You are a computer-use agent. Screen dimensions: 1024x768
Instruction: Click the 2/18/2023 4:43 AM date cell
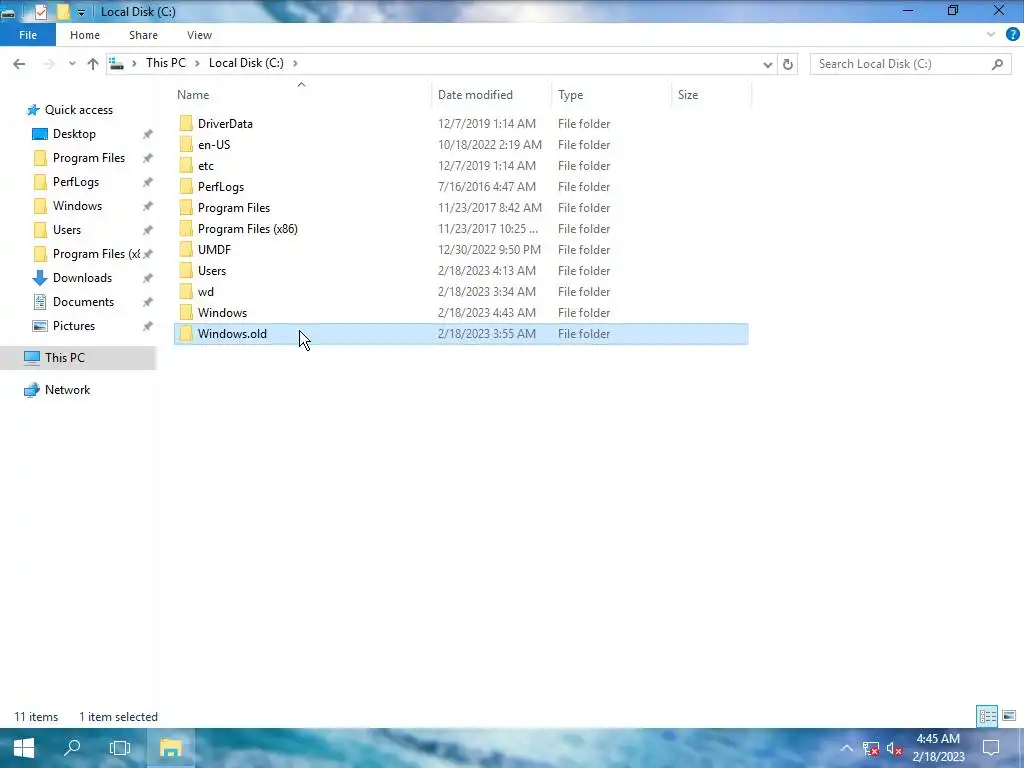[487, 313]
